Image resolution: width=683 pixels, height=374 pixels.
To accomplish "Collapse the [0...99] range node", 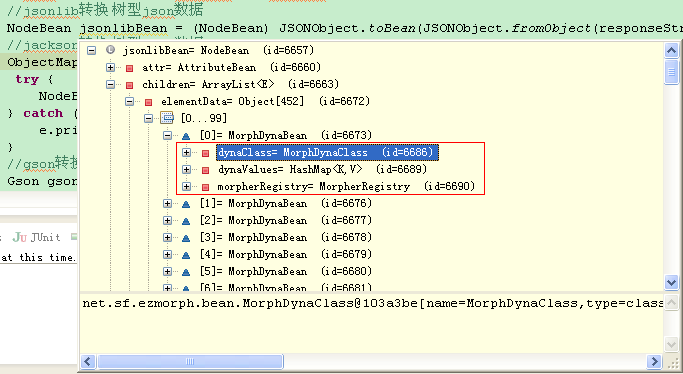I will pos(149,118).
